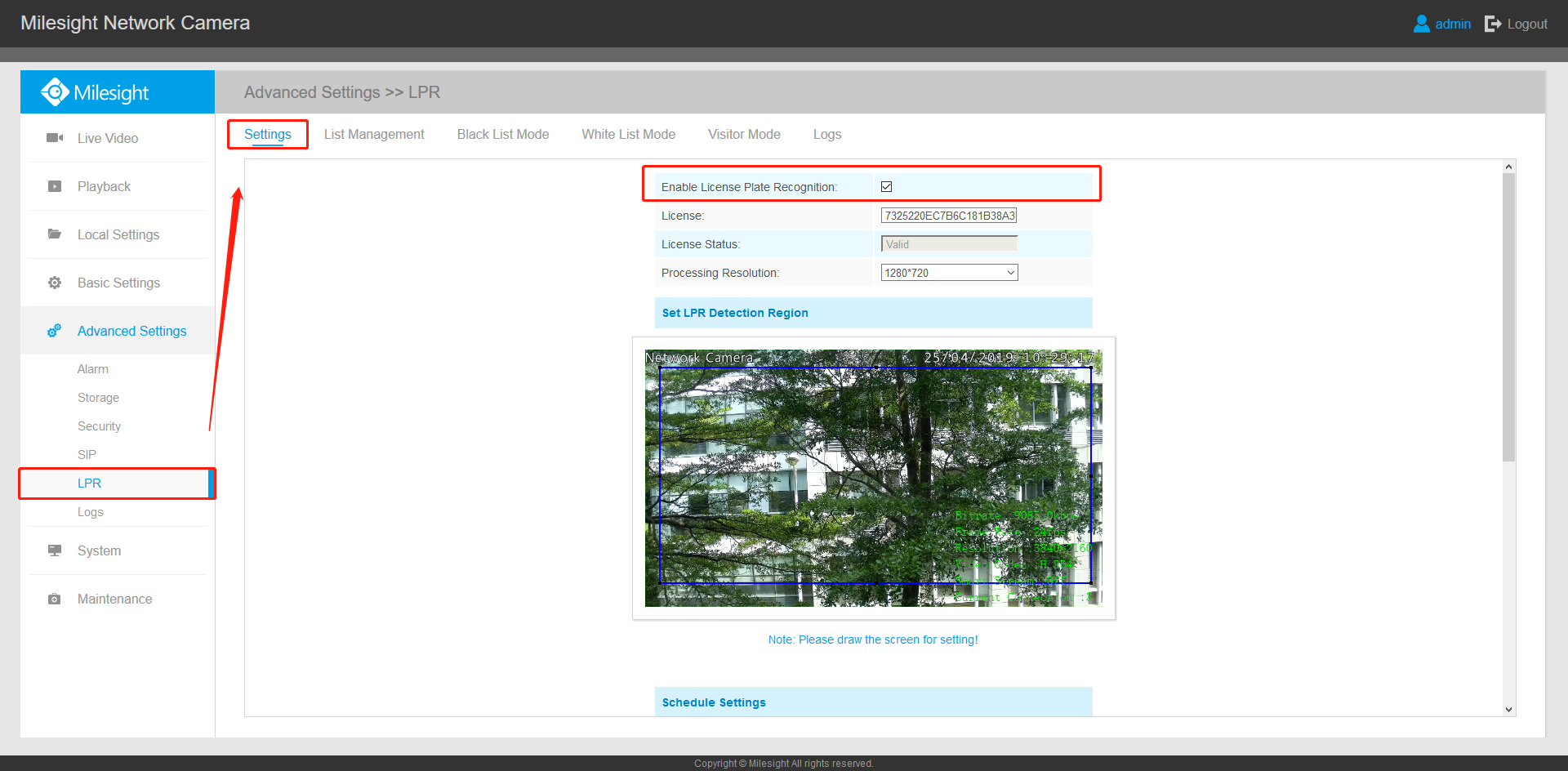Click the Milesight Network Camera title
The width and height of the screenshot is (1568, 771).
pos(136,23)
